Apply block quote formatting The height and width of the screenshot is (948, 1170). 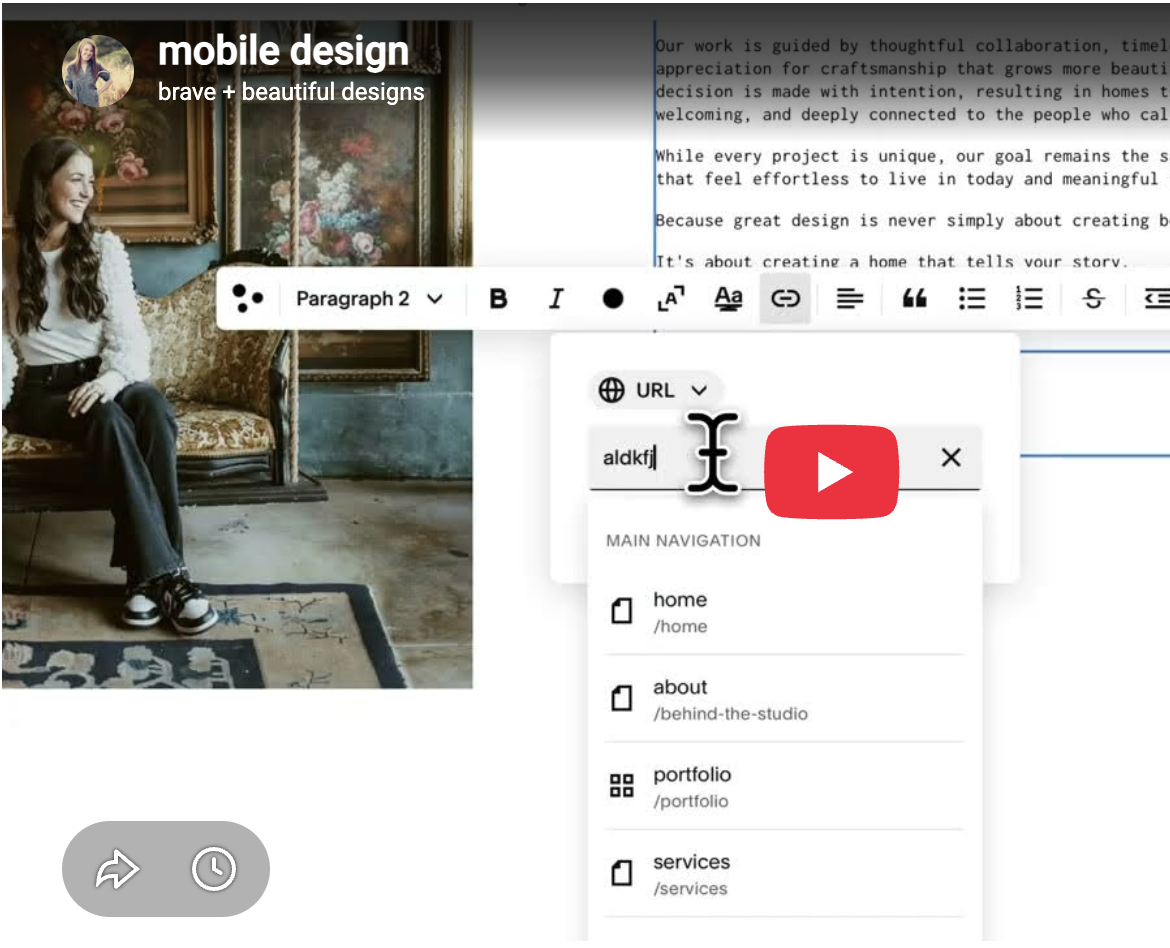pos(914,299)
